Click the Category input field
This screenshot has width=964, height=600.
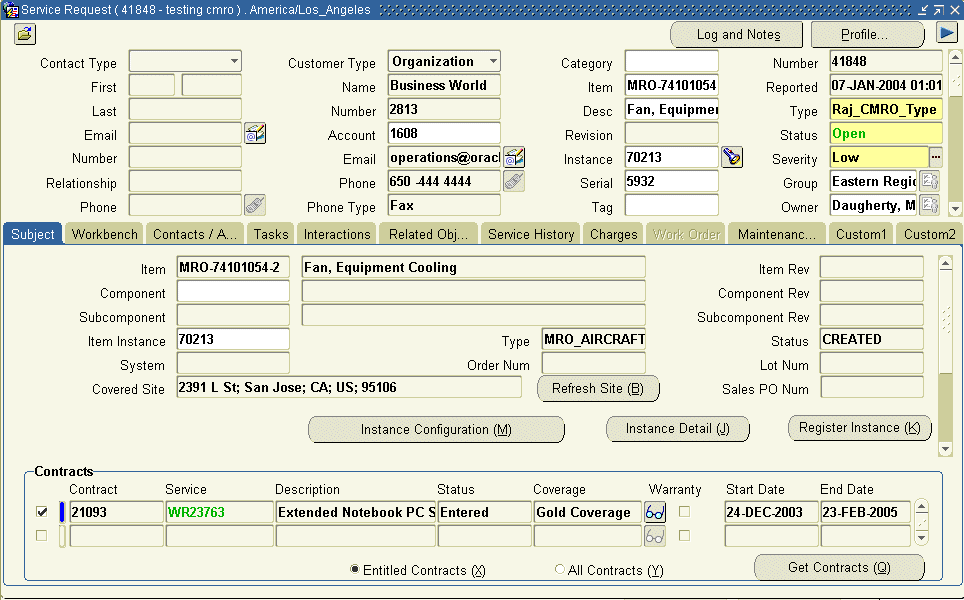(x=671, y=61)
